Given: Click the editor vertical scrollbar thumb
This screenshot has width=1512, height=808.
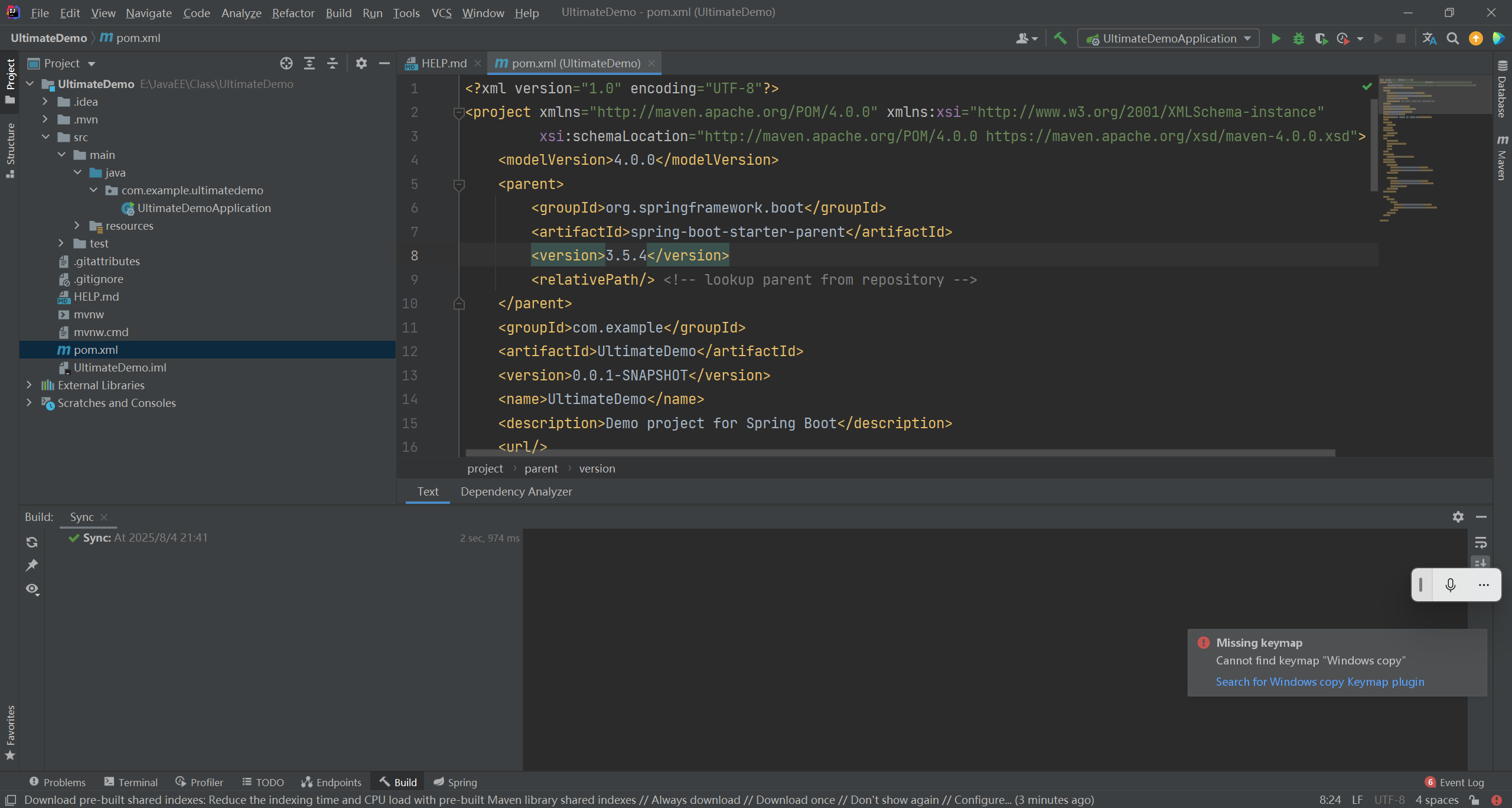Looking at the screenshot, I should 1374,146.
